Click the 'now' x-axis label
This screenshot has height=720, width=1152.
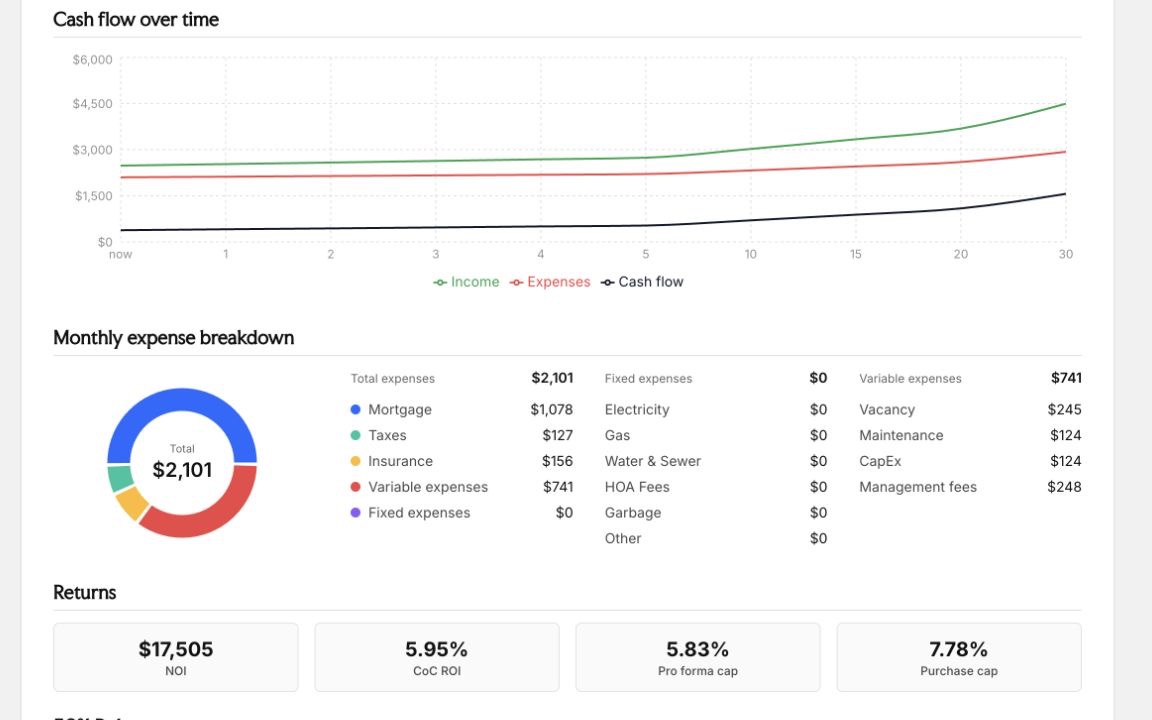[x=120, y=255]
